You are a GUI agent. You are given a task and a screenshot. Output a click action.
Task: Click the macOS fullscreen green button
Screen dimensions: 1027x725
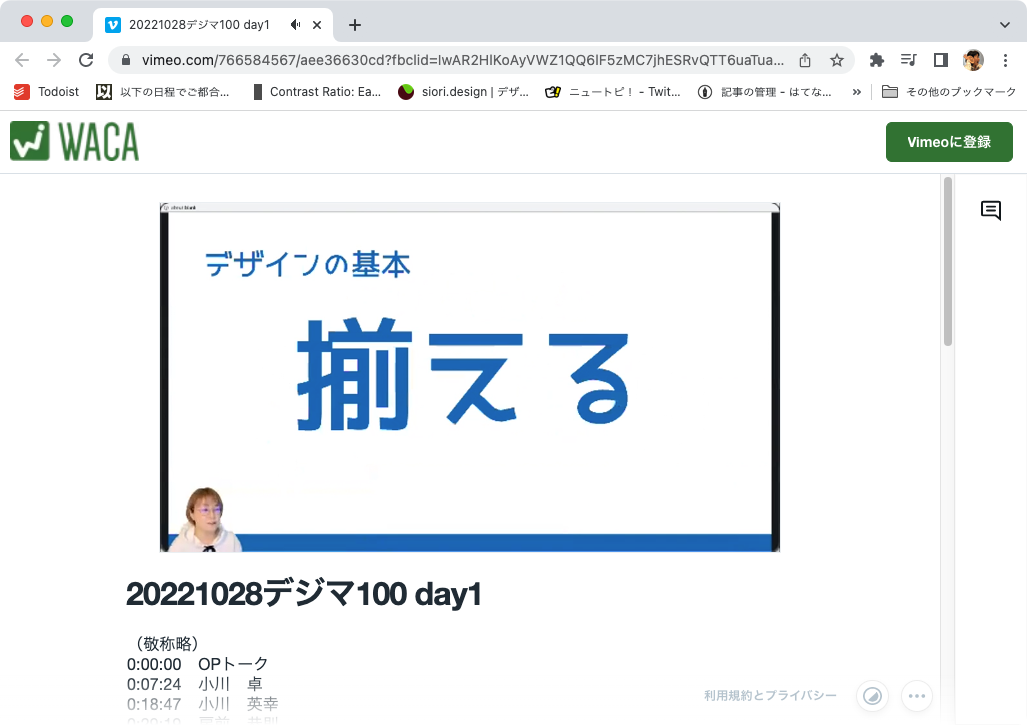click(x=67, y=21)
